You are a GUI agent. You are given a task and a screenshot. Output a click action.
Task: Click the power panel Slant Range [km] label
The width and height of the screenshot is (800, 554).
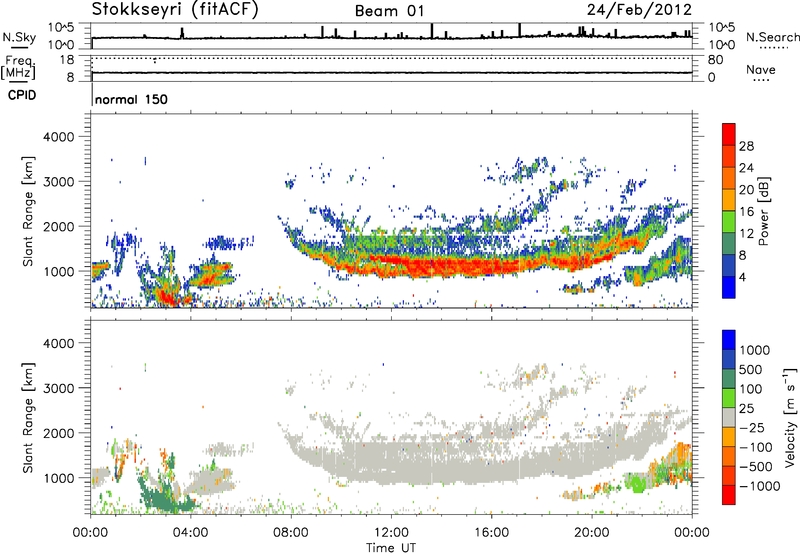click(28, 211)
